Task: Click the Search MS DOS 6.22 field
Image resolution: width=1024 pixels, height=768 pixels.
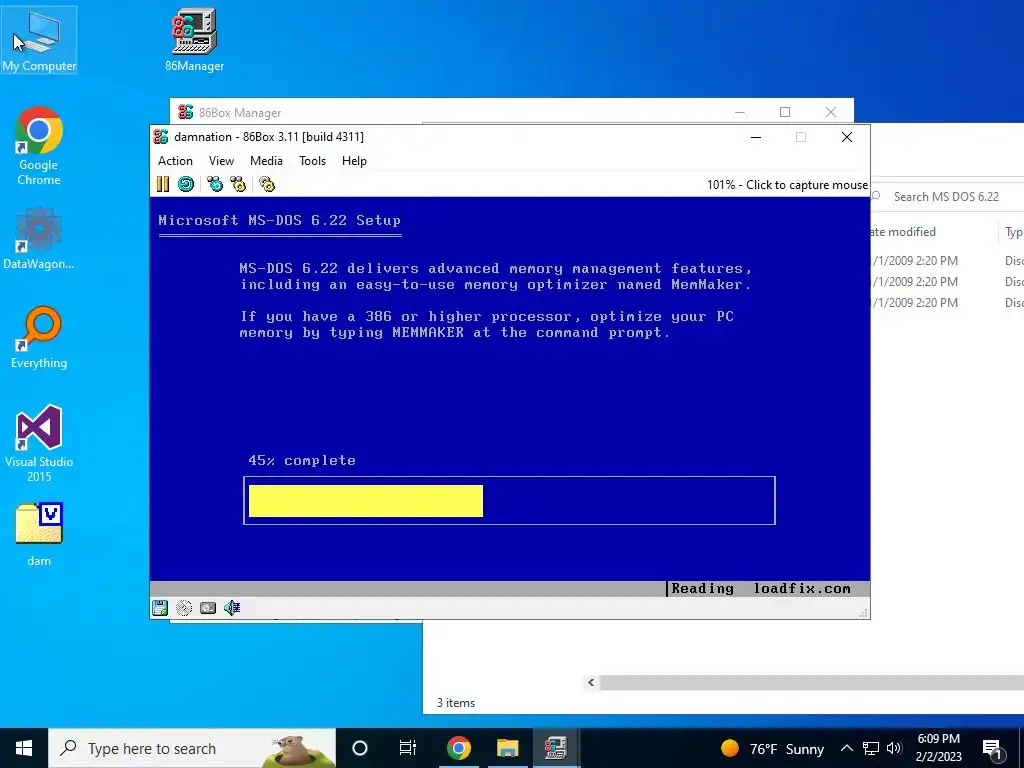Action: (x=948, y=197)
